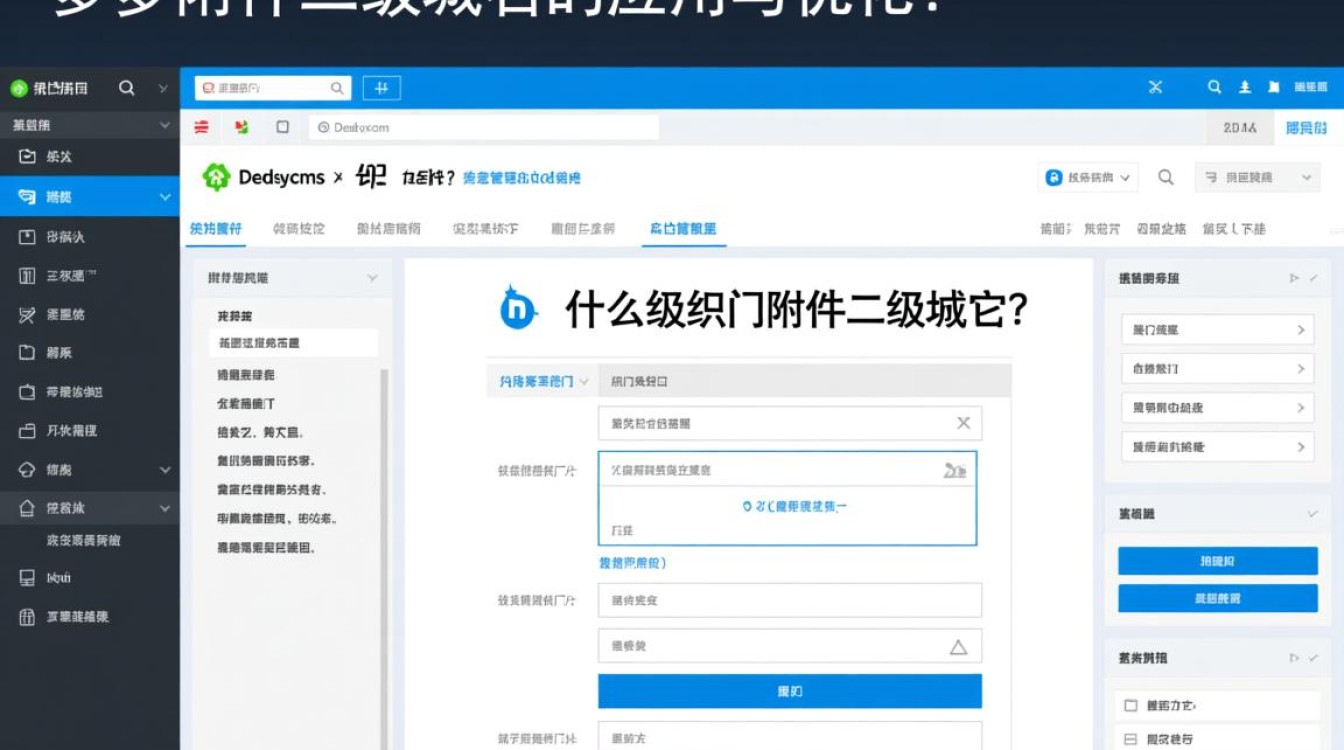Click the split-view icon beside the top search bar
The image size is (1344, 750).
[x=382, y=88]
